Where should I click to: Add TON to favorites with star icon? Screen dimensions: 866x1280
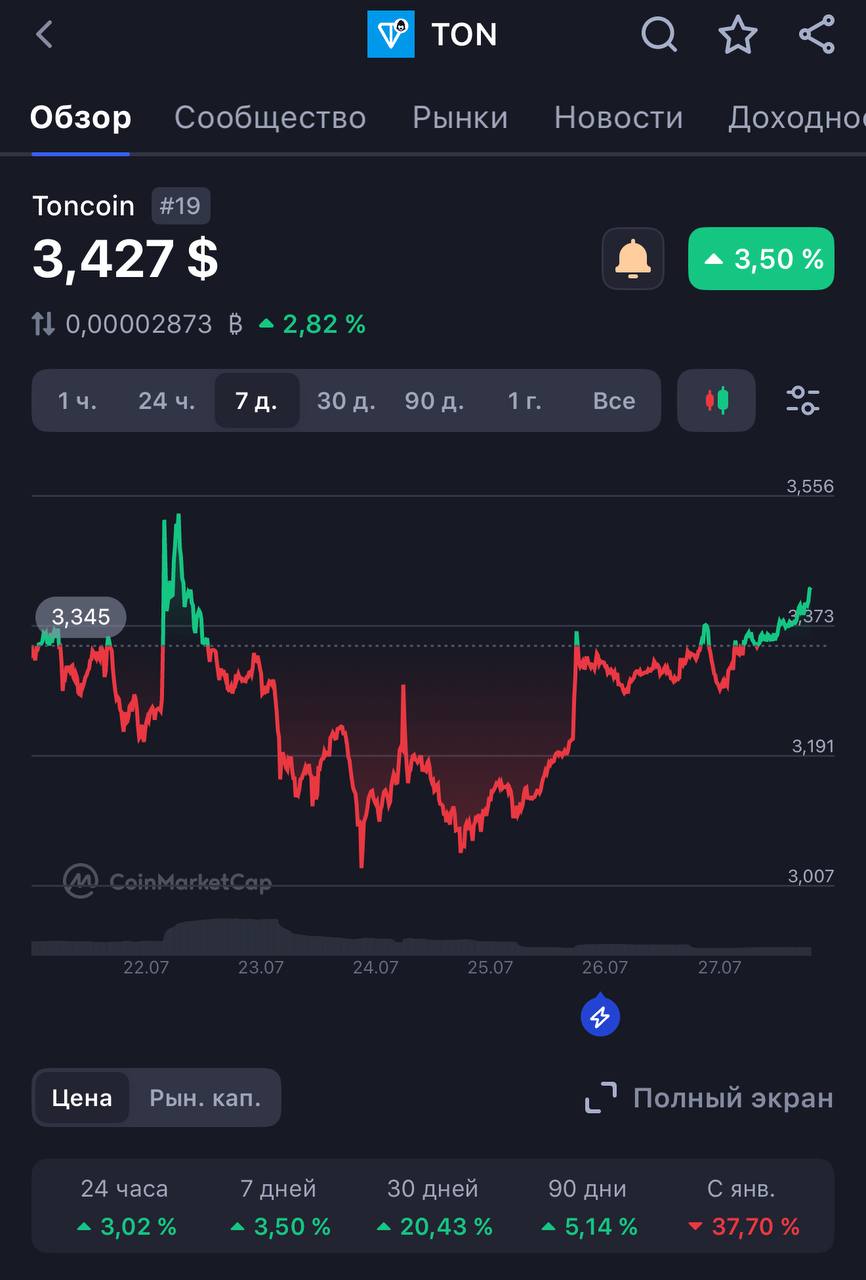tap(738, 35)
